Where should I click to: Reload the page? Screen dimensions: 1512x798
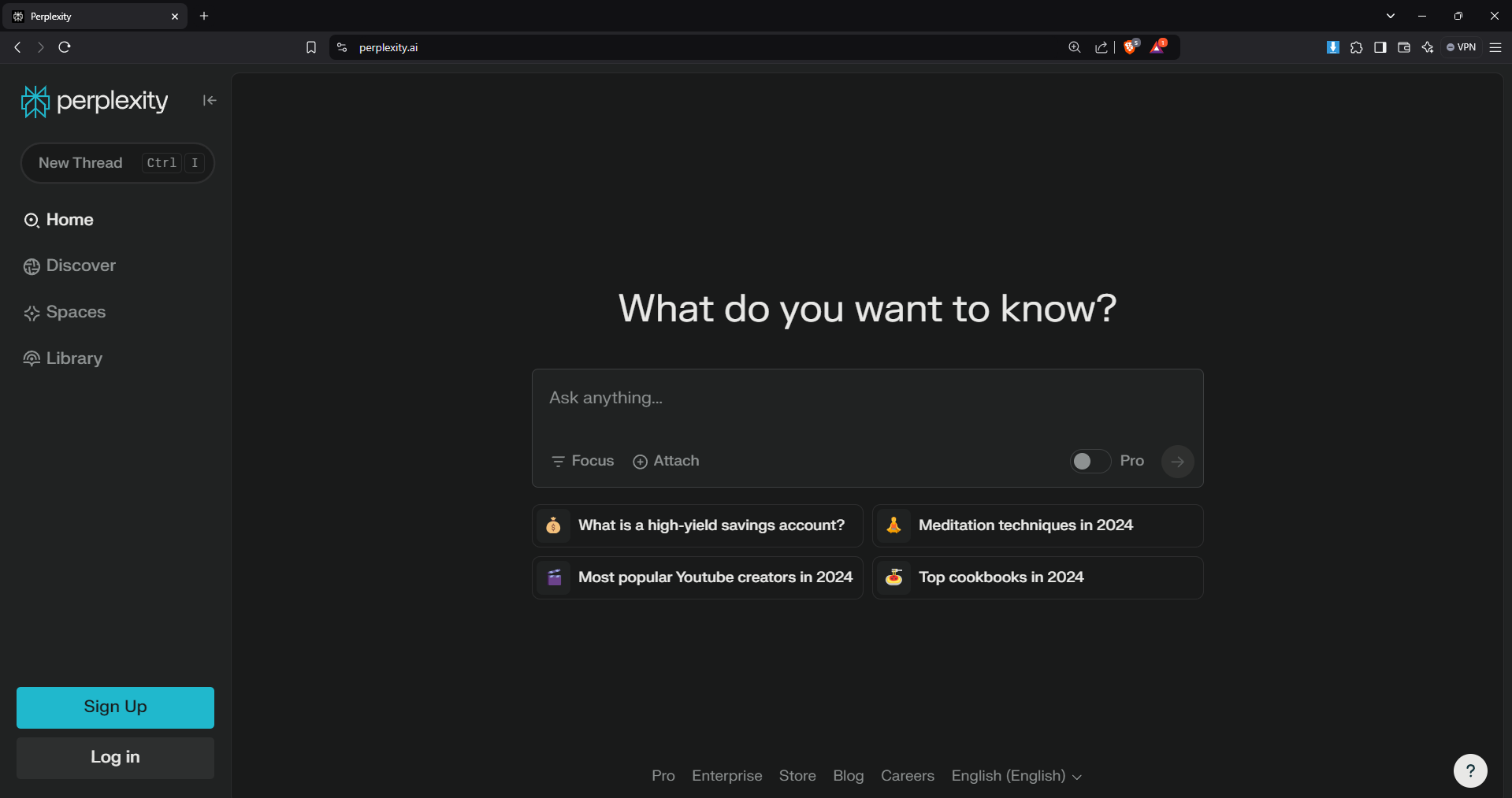click(x=65, y=47)
